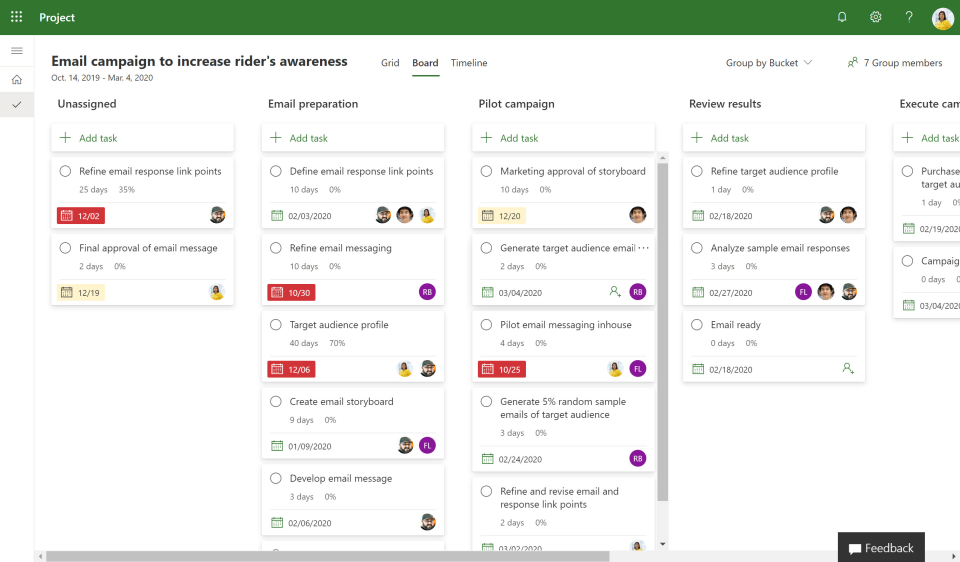The height and width of the screenshot is (562, 960).
Task: Assign someone on Email ready card
Action: pos(848,369)
